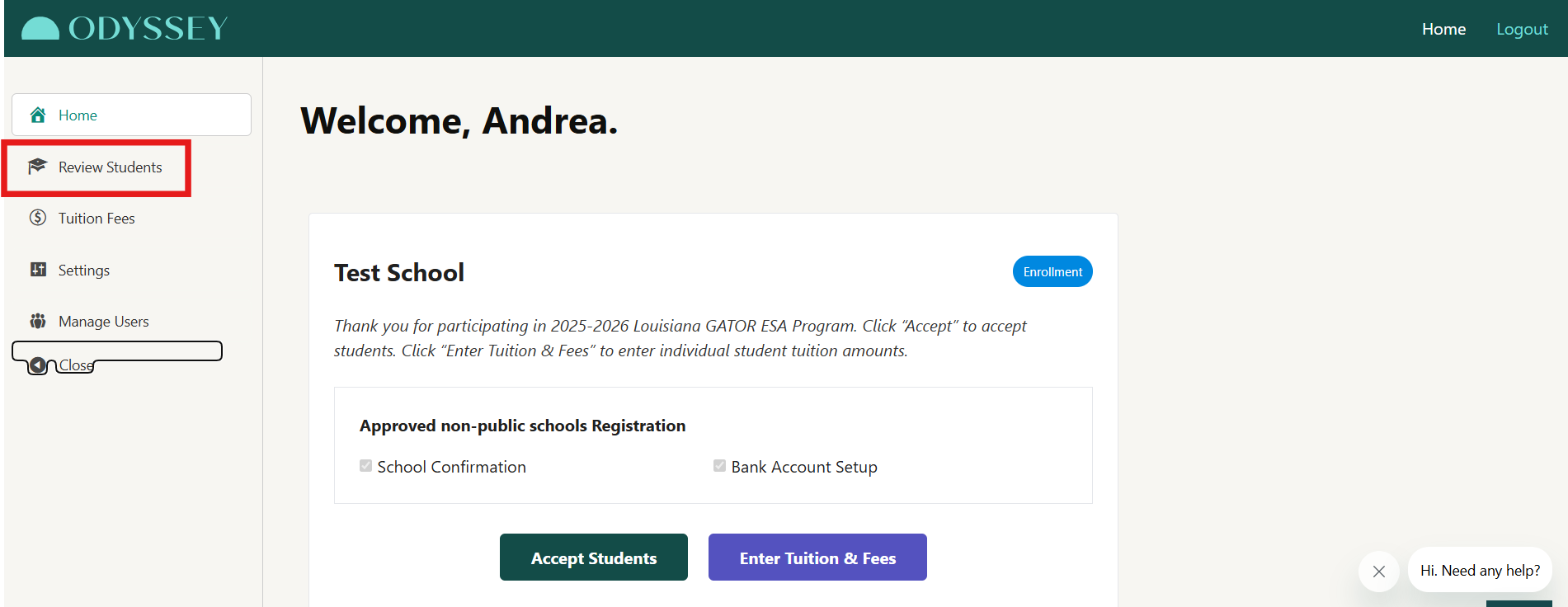Click the house icon beside Home
Screen dimensions: 1568x607
pos(38,115)
